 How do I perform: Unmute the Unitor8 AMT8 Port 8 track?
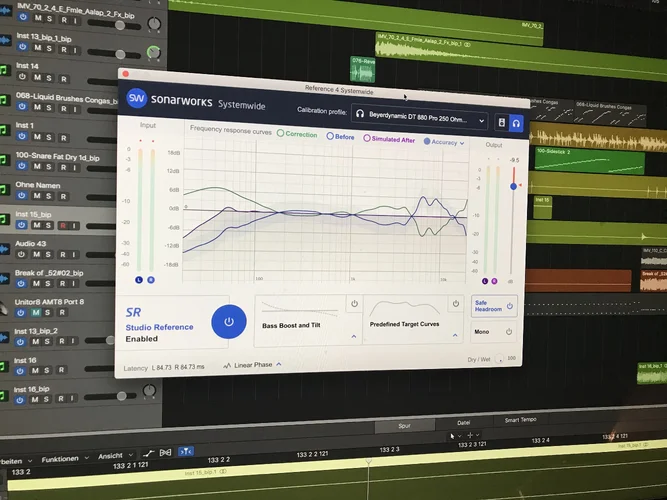[x=36, y=312]
